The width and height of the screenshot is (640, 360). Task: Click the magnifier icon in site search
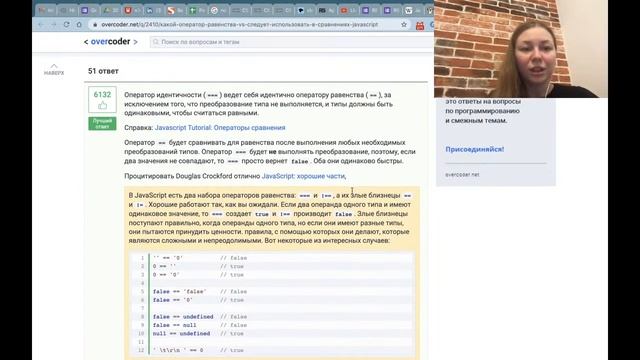point(156,42)
